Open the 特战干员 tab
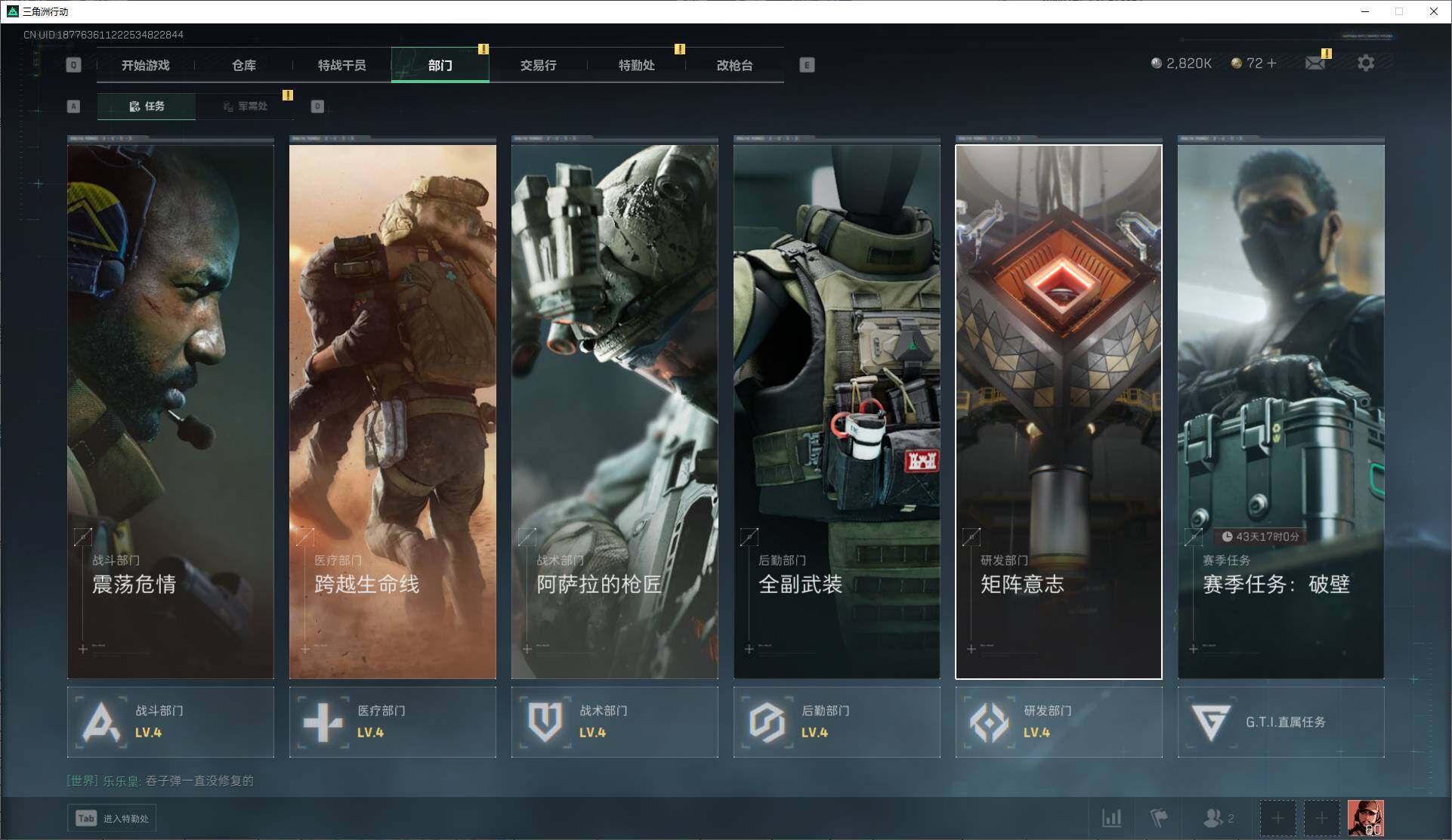Image resolution: width=1452 pixels, height=840 pixels. pos(342,65)
